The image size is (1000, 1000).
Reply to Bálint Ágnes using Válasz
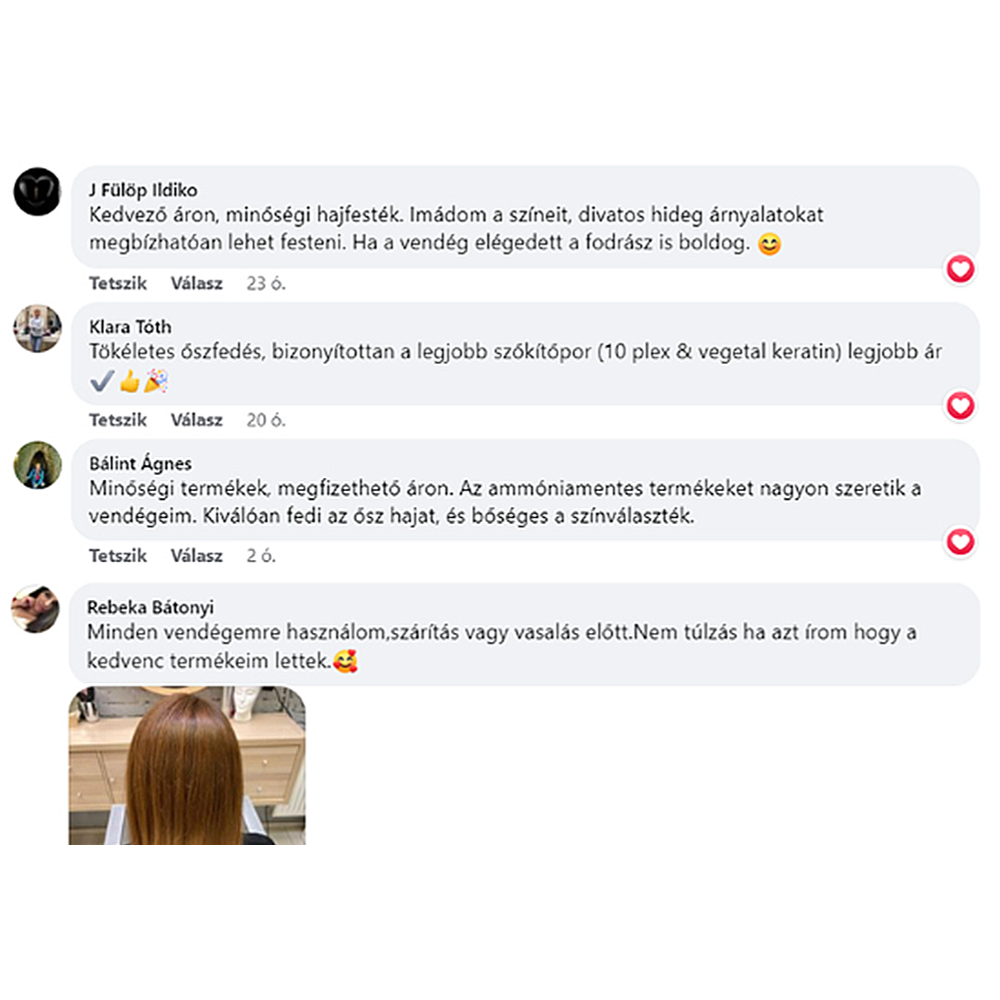click(x=196, y=555)
